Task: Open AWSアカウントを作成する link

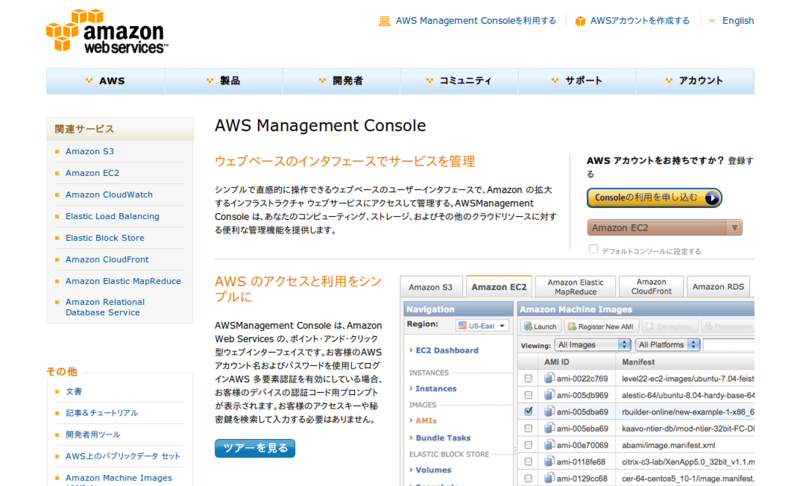Action: click(640, 21)
